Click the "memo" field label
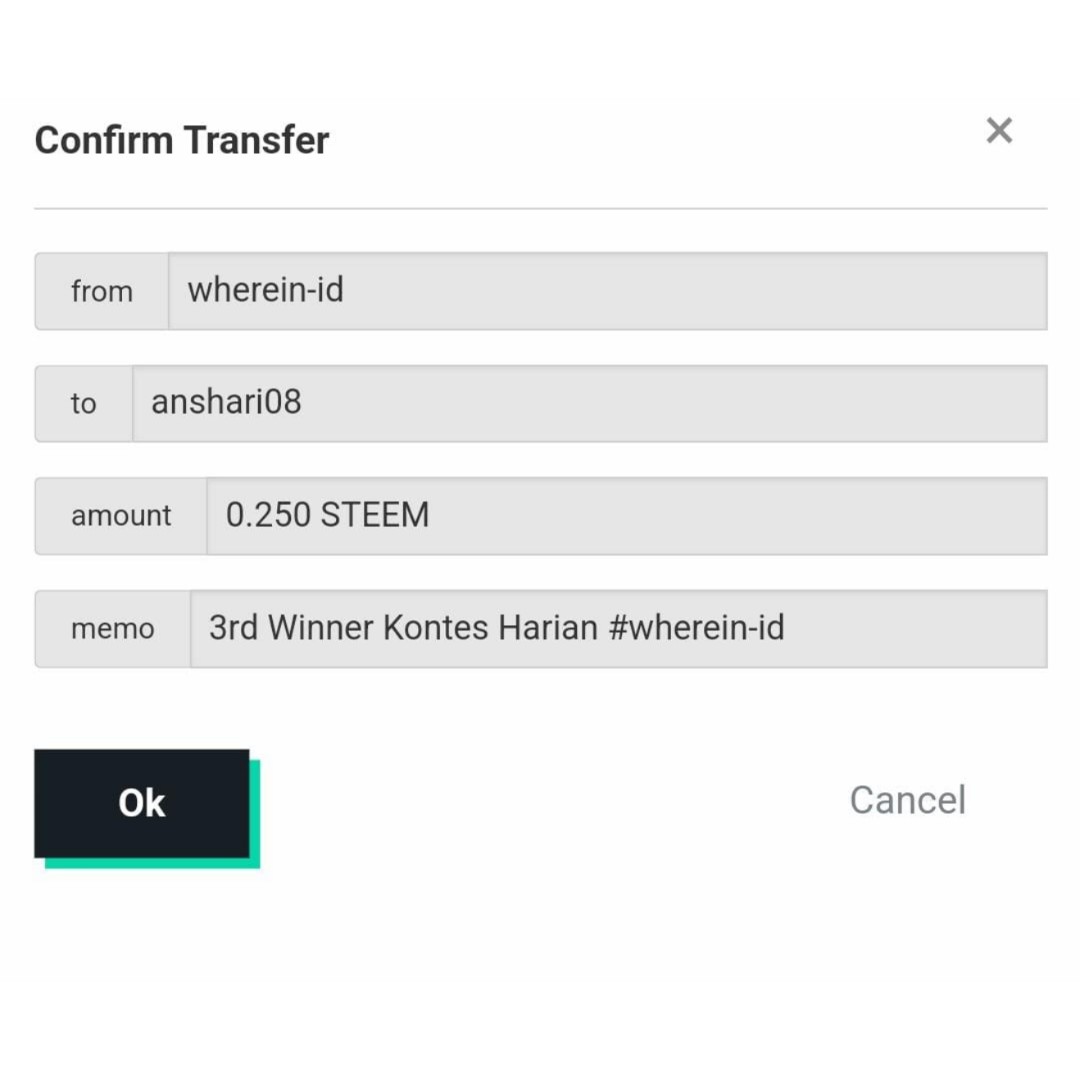Image resolution: width=1080 pixels, height=1080 pixels. point(113,629)
